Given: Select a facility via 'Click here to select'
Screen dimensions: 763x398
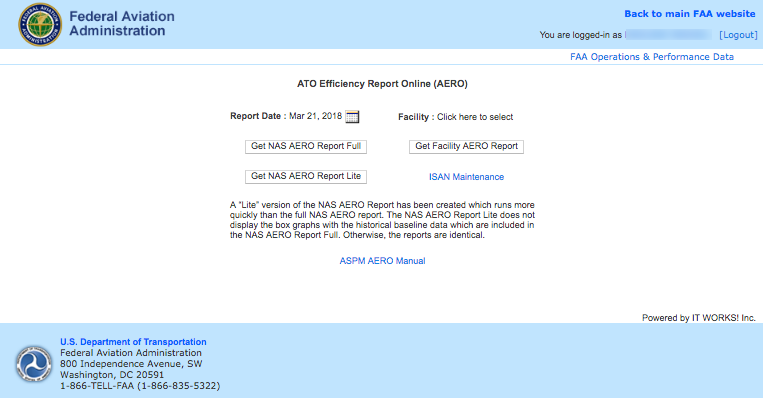Looking at the screenshot, I should point(475,117).
